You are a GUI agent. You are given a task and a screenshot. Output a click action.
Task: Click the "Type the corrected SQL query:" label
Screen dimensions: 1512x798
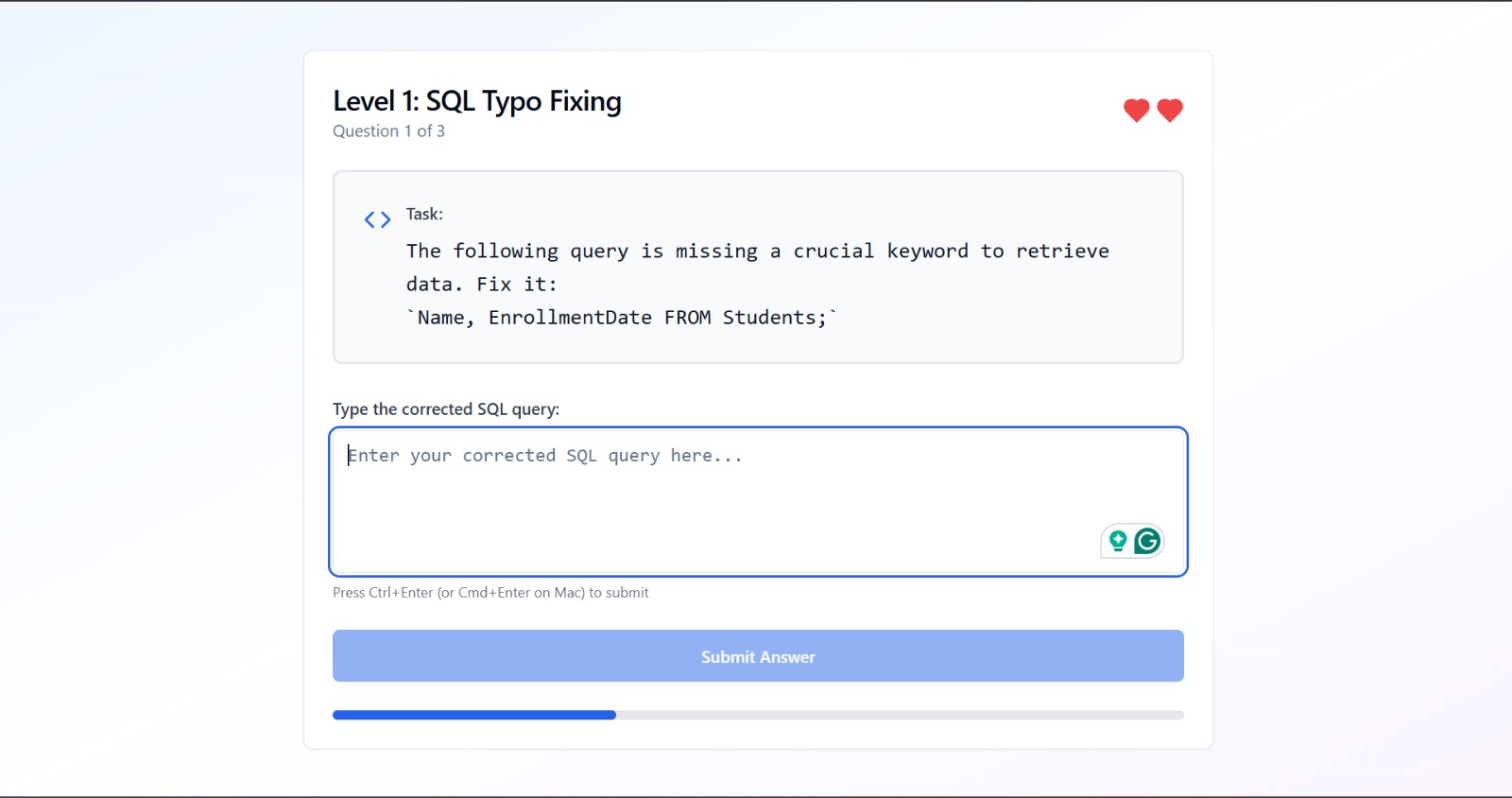click(446, 409)
